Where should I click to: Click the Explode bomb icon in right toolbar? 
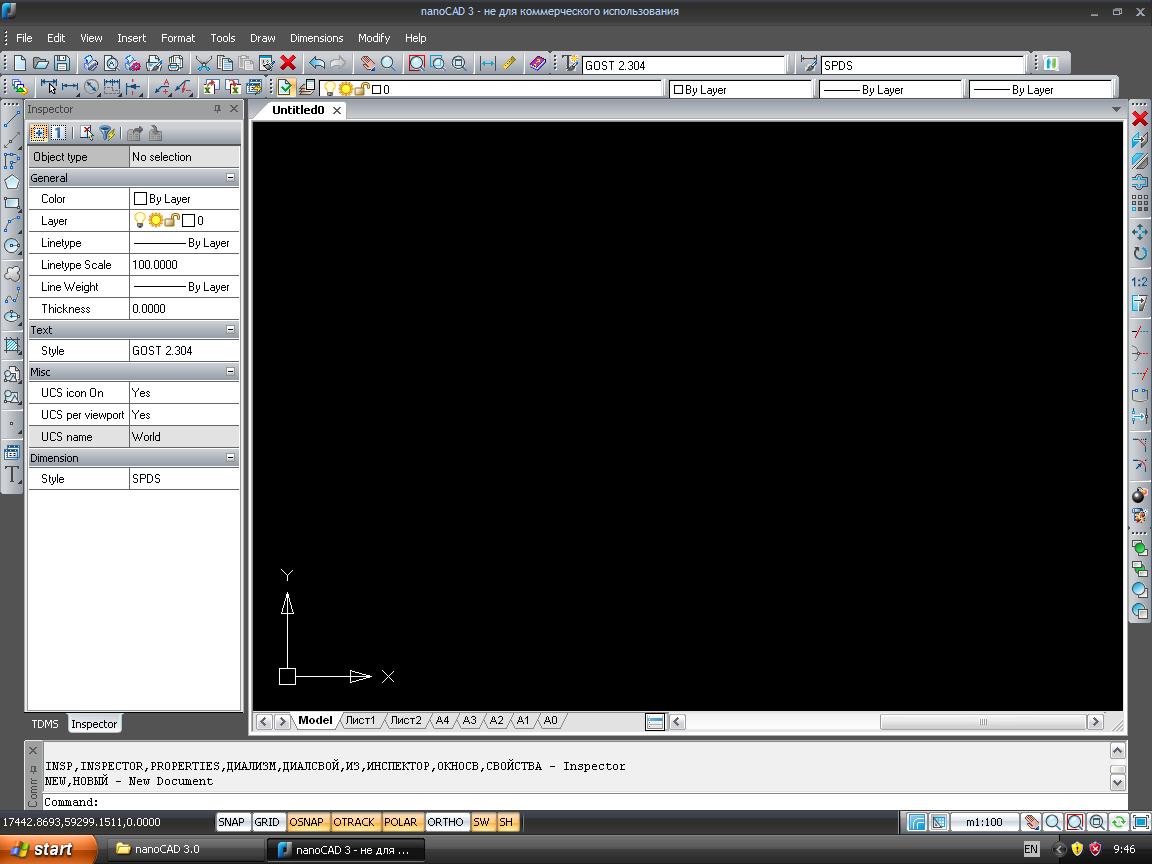pyautogui.click(x=1140, y=494)
